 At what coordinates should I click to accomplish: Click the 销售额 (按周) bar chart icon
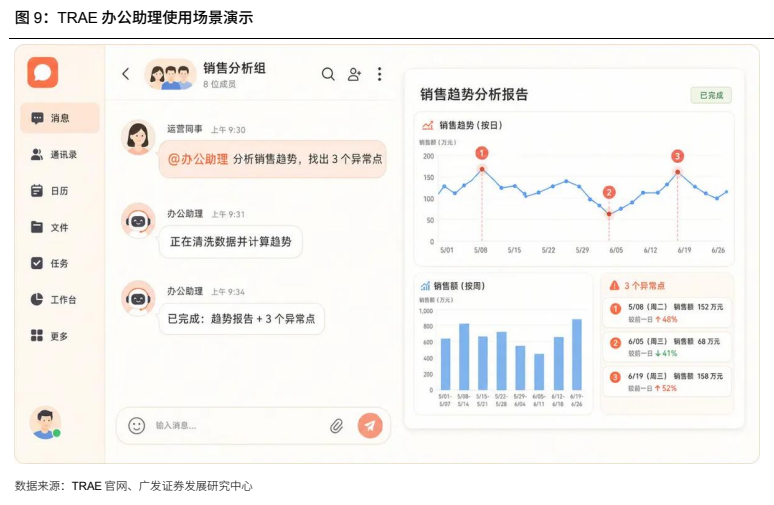[425, 286]
